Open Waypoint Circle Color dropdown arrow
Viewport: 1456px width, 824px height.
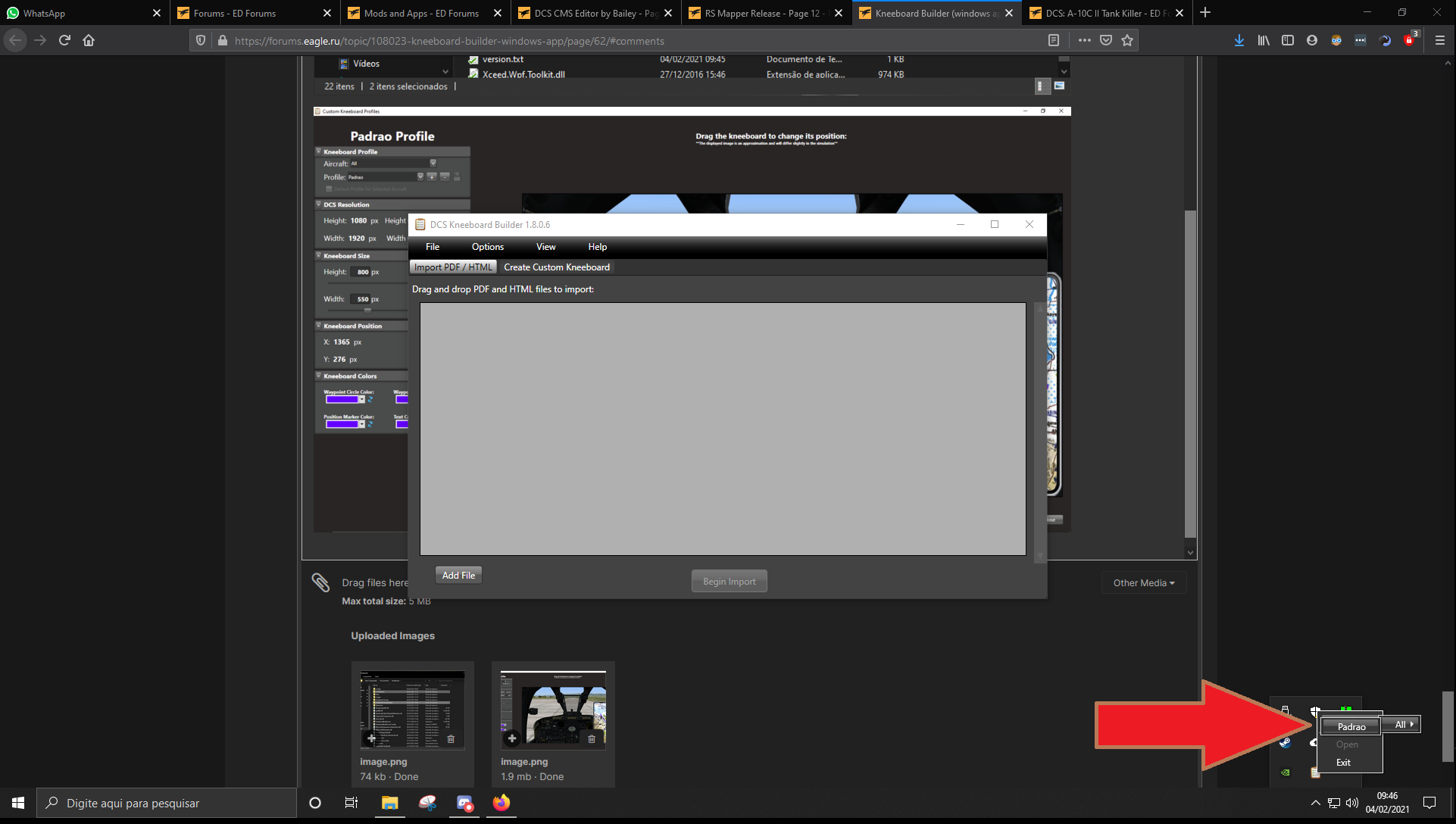(x=361, y=399)
